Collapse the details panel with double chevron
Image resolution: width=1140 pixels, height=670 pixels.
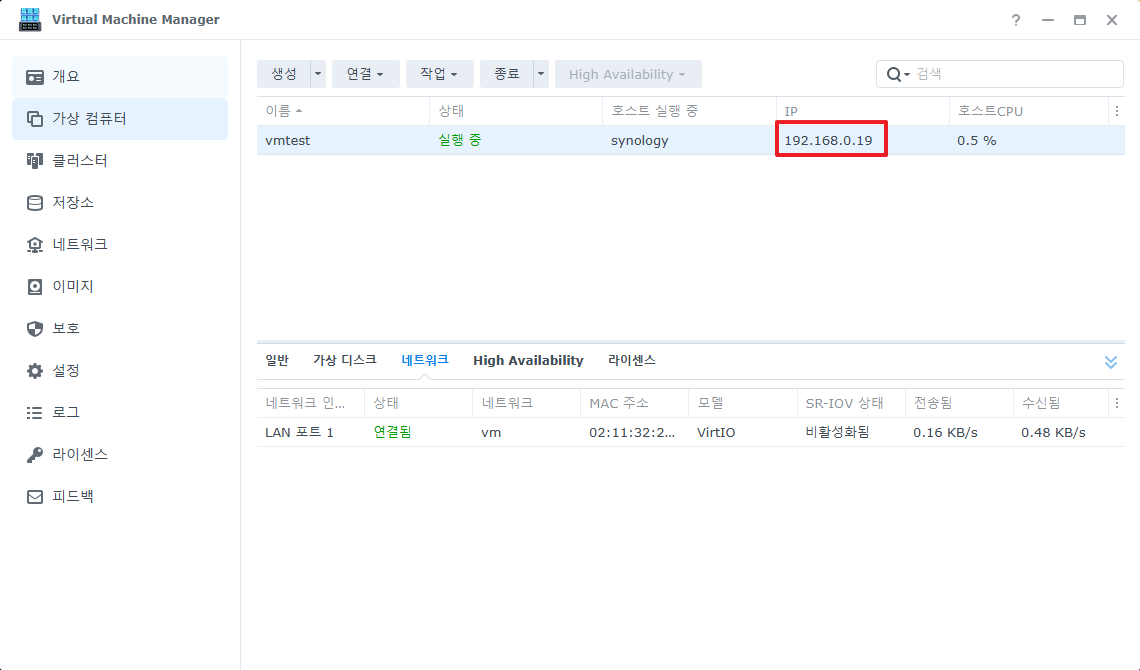1111,362
